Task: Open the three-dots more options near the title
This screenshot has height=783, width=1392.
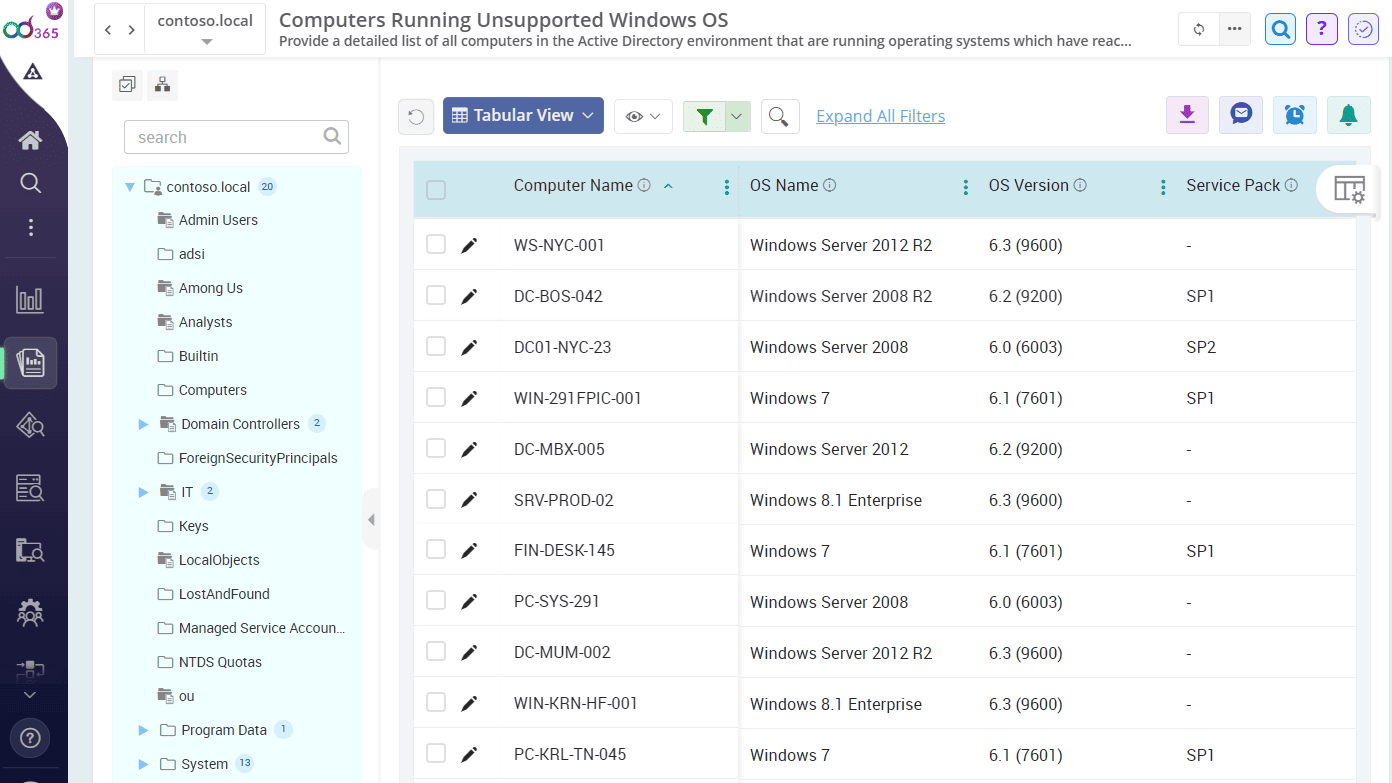Action: pos(1234,29)
